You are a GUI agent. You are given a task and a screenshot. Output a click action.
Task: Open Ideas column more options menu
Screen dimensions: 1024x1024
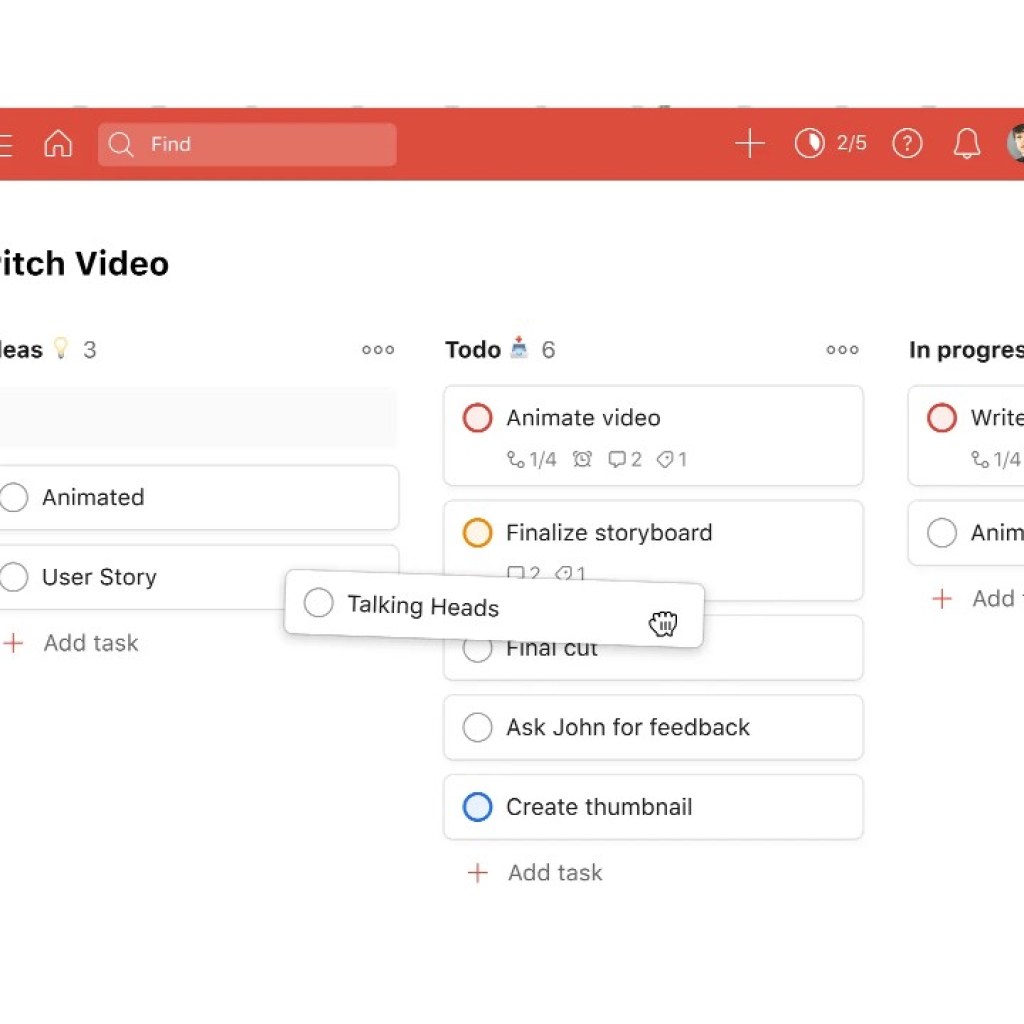pyautogui.click(x=378, y=350)
